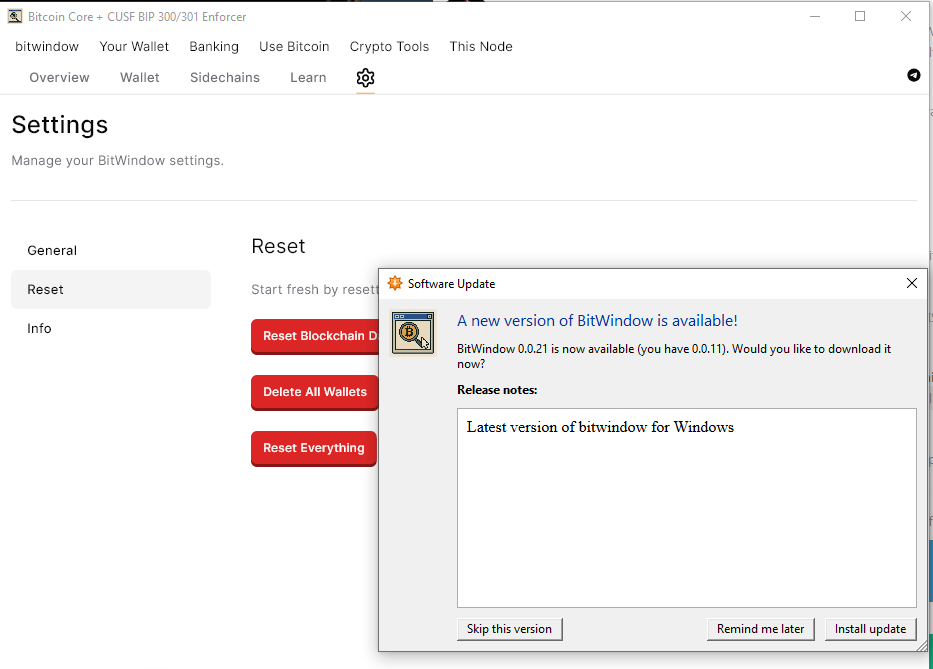Open the Your Wallet menu
The width and height of the screenshot is (933, 669).
tap(134, 46)
